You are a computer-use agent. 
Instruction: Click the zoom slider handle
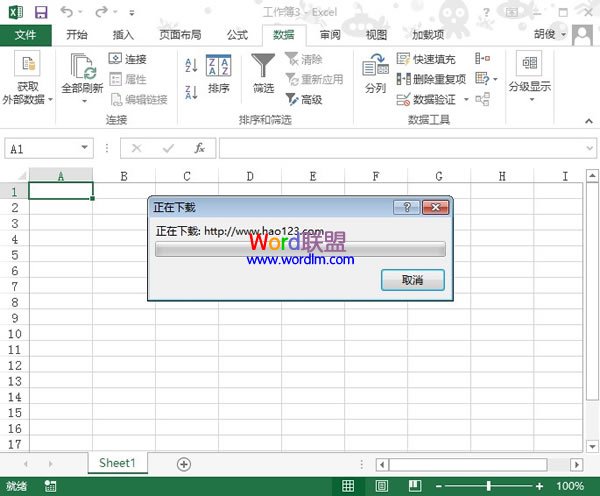[488, 486]
